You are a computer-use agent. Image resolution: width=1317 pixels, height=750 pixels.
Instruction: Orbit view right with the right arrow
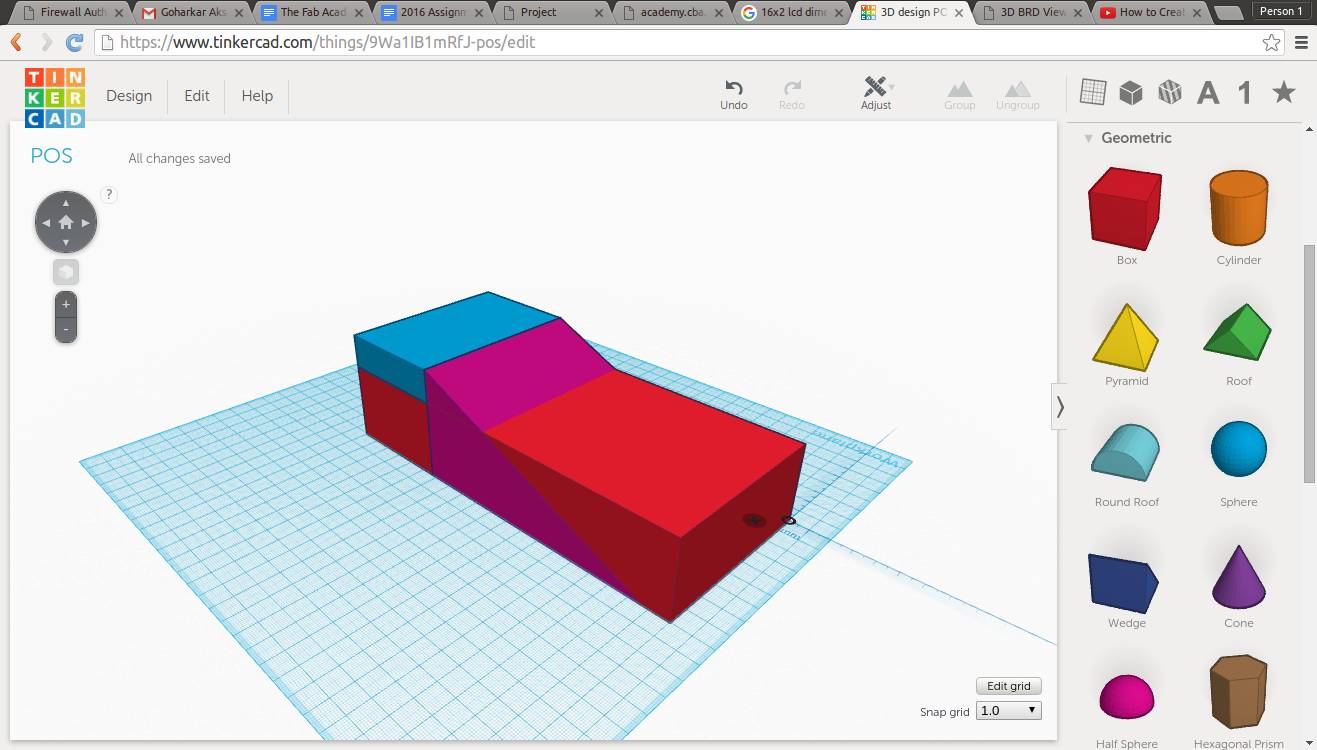point(86,222)
